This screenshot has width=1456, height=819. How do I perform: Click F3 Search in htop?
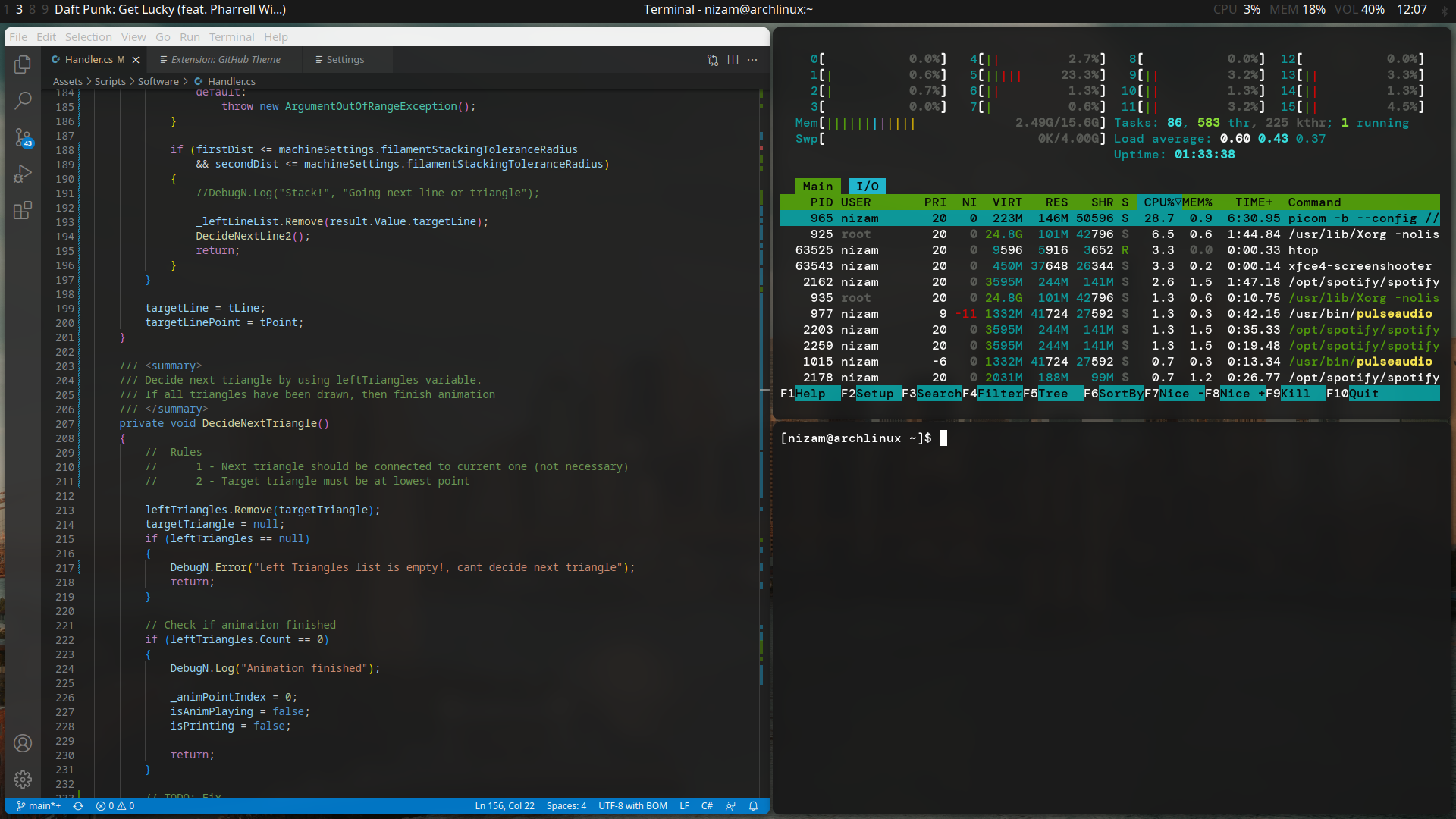click(931, 394)
